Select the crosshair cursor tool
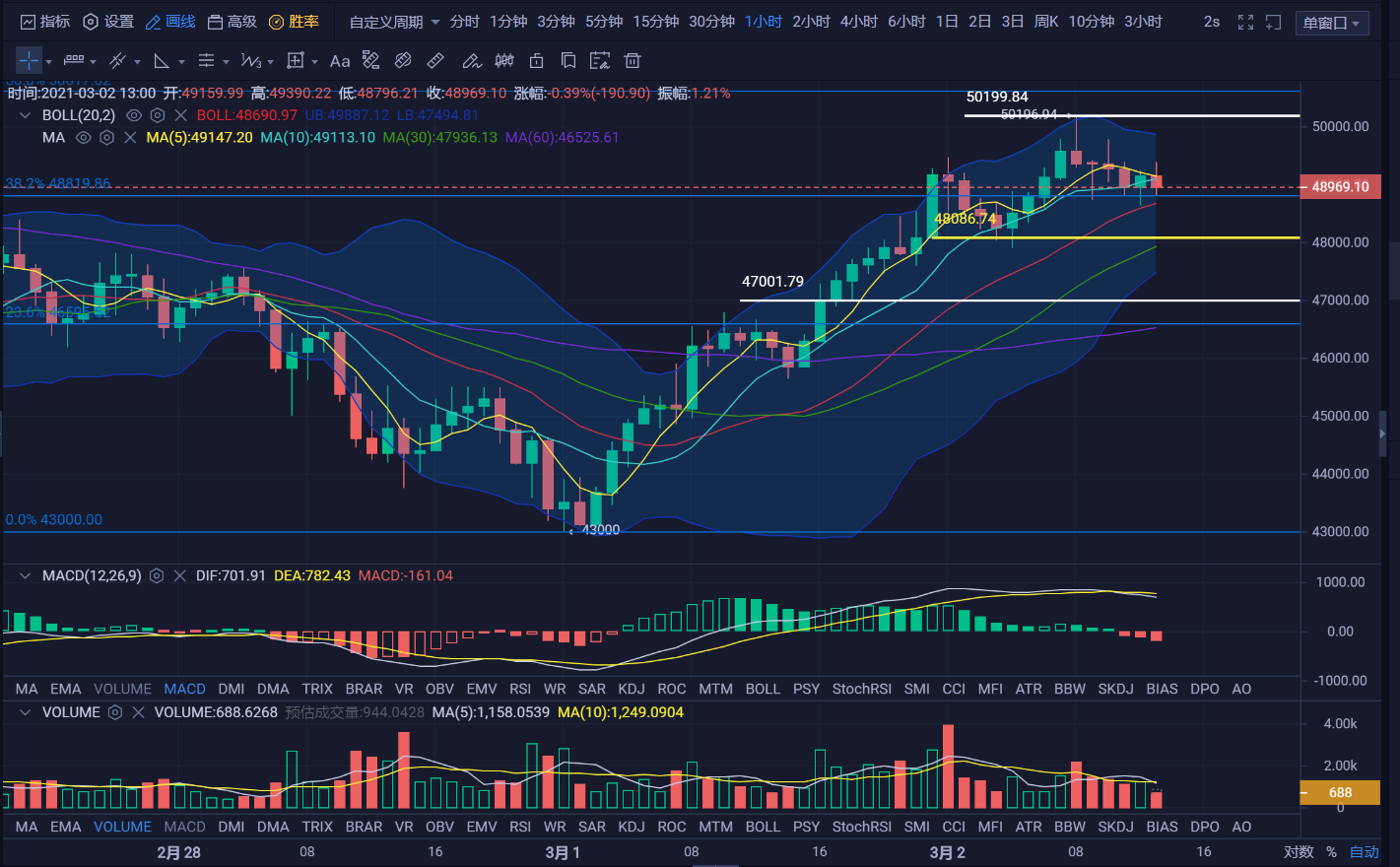Screen dimensions: 1400x867 [29, 61]
